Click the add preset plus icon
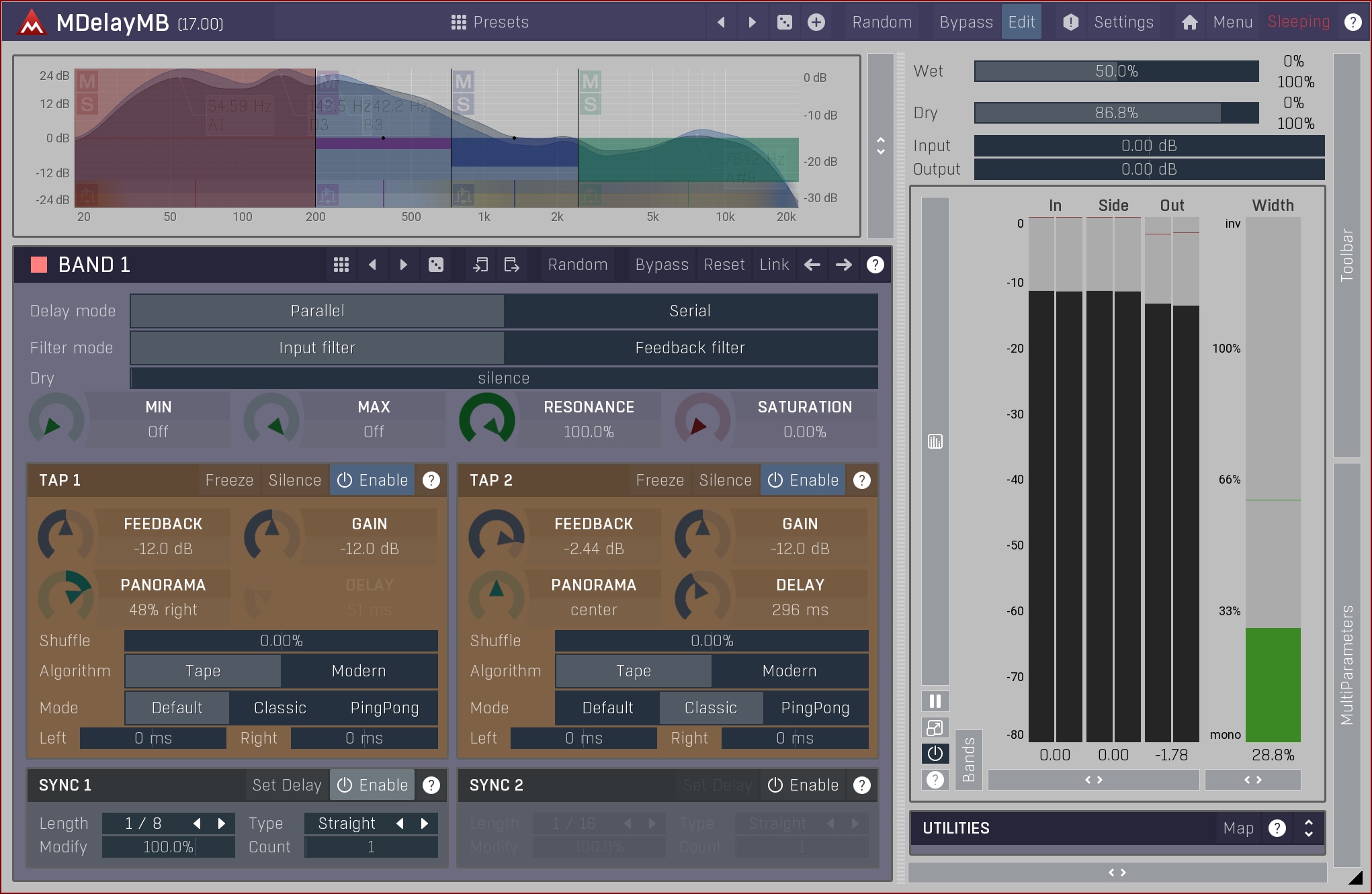Image resolution: width=1372 pixels, height=894 pixels. pyautogui.click(x=816, y=22)
